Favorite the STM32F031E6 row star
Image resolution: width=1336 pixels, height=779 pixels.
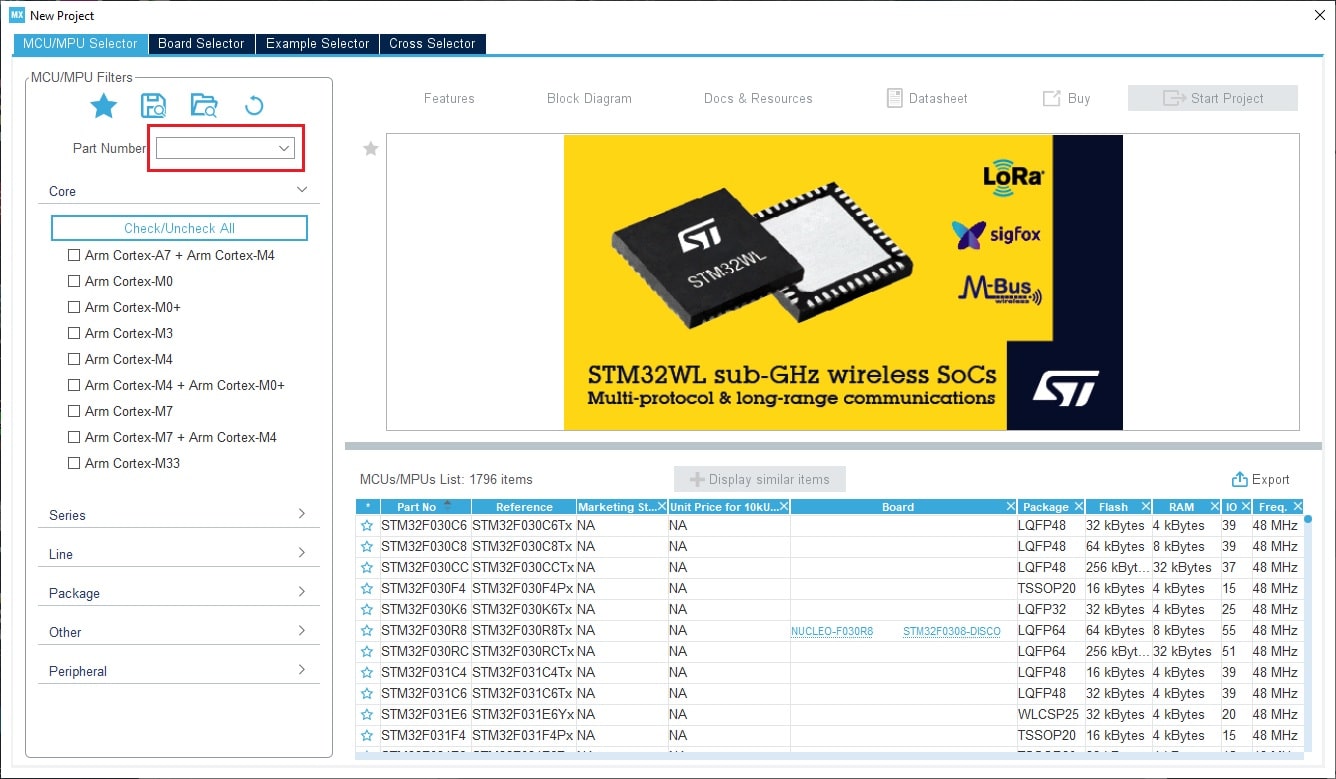coord(367,714)
